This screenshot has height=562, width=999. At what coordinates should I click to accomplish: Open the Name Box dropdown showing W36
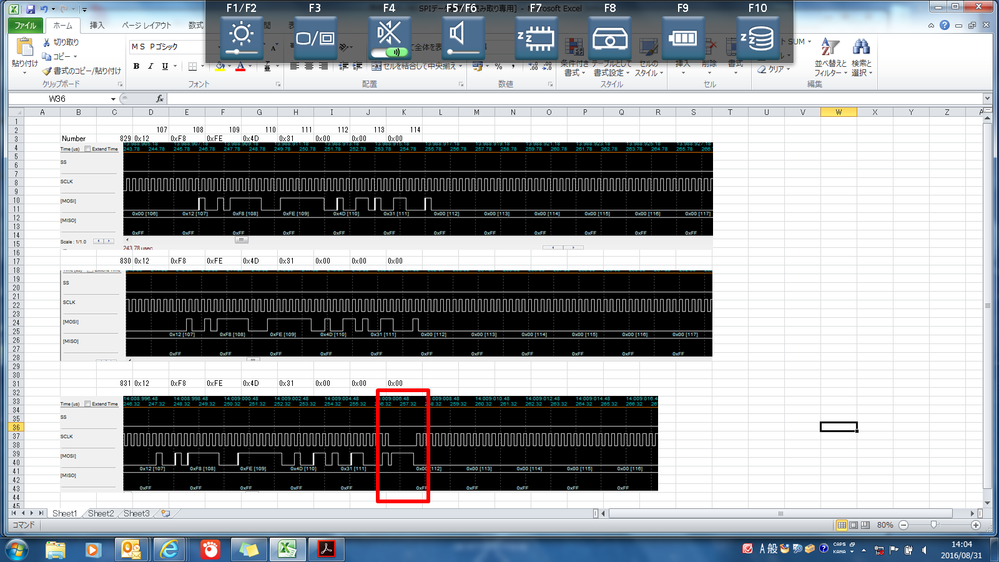point(113,99)
